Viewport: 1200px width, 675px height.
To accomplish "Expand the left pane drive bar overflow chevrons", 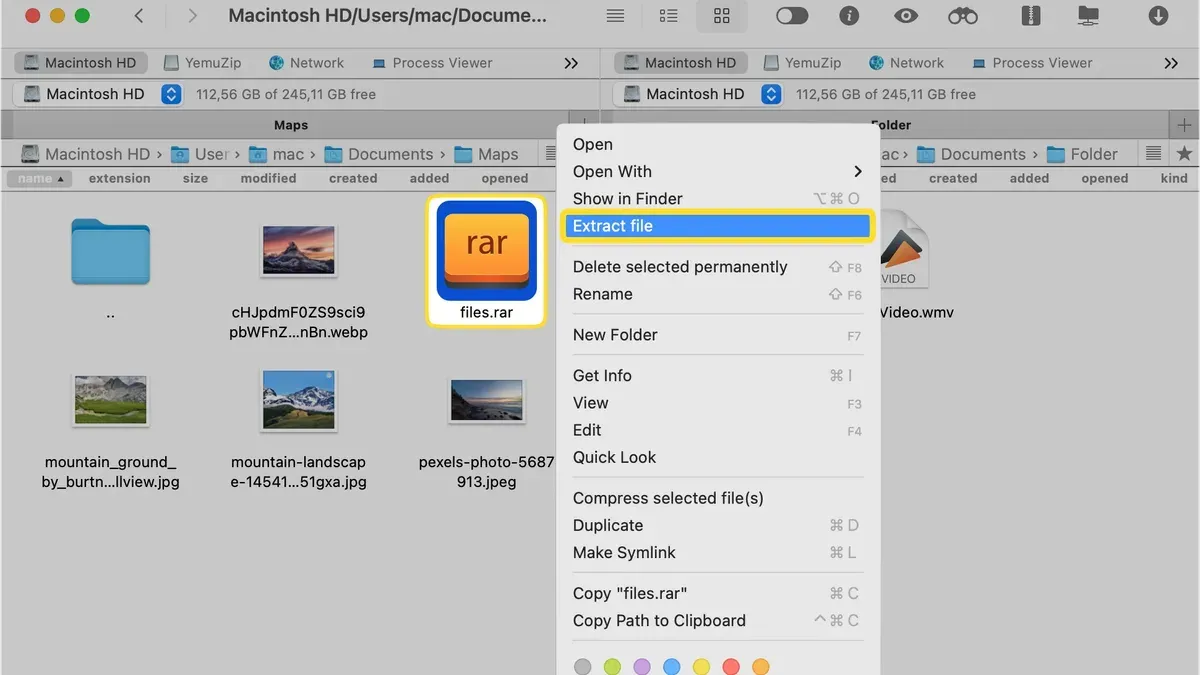I will point(571,63).
